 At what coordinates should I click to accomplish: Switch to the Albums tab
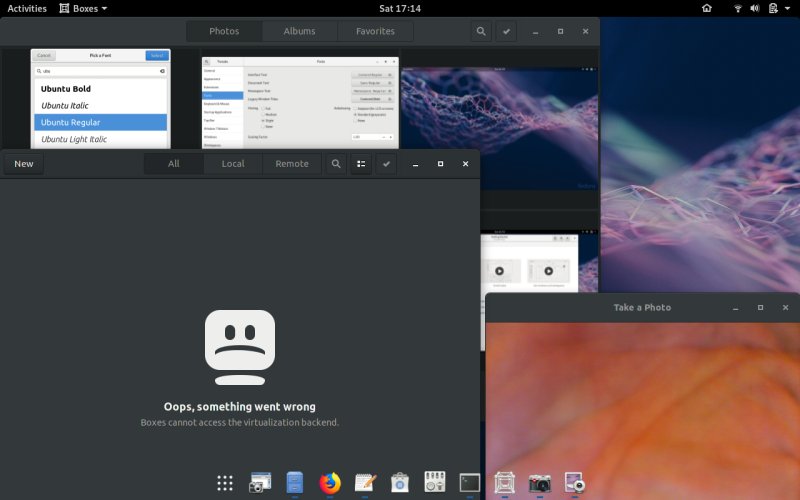coord(299,31)
